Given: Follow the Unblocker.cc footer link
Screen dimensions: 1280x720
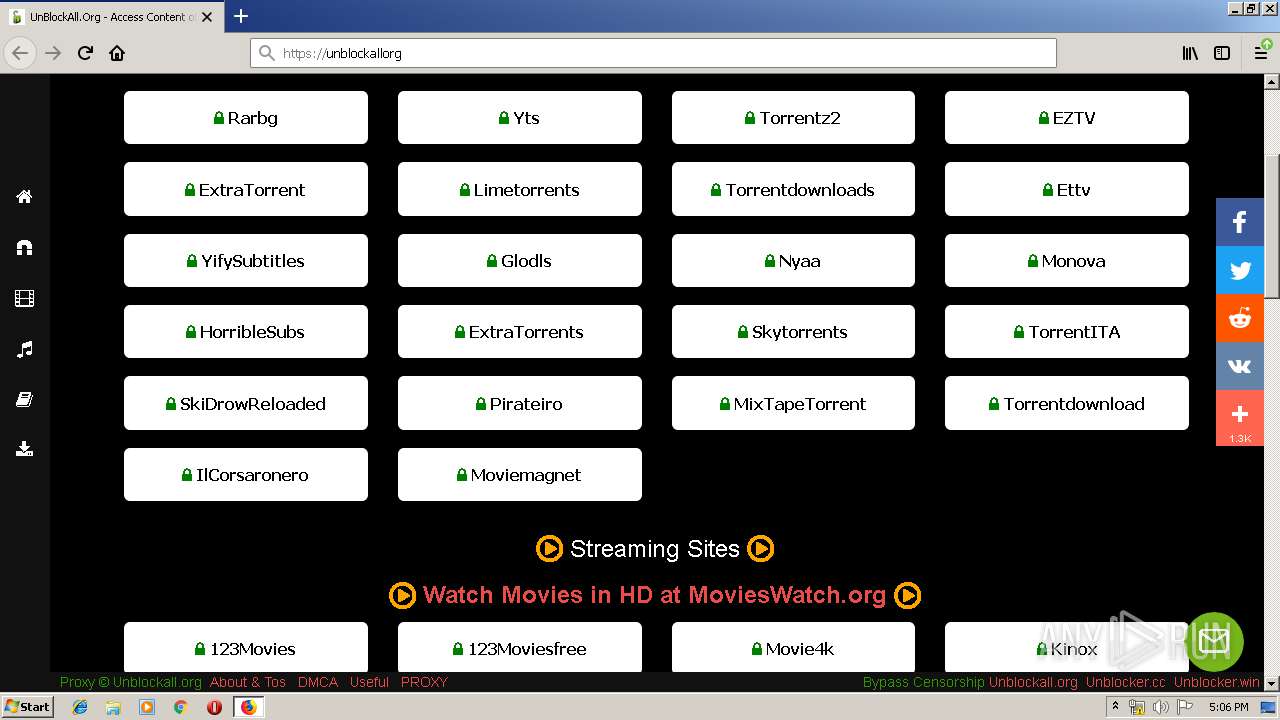Looking at the screenshot, I should pos(1126,682).
